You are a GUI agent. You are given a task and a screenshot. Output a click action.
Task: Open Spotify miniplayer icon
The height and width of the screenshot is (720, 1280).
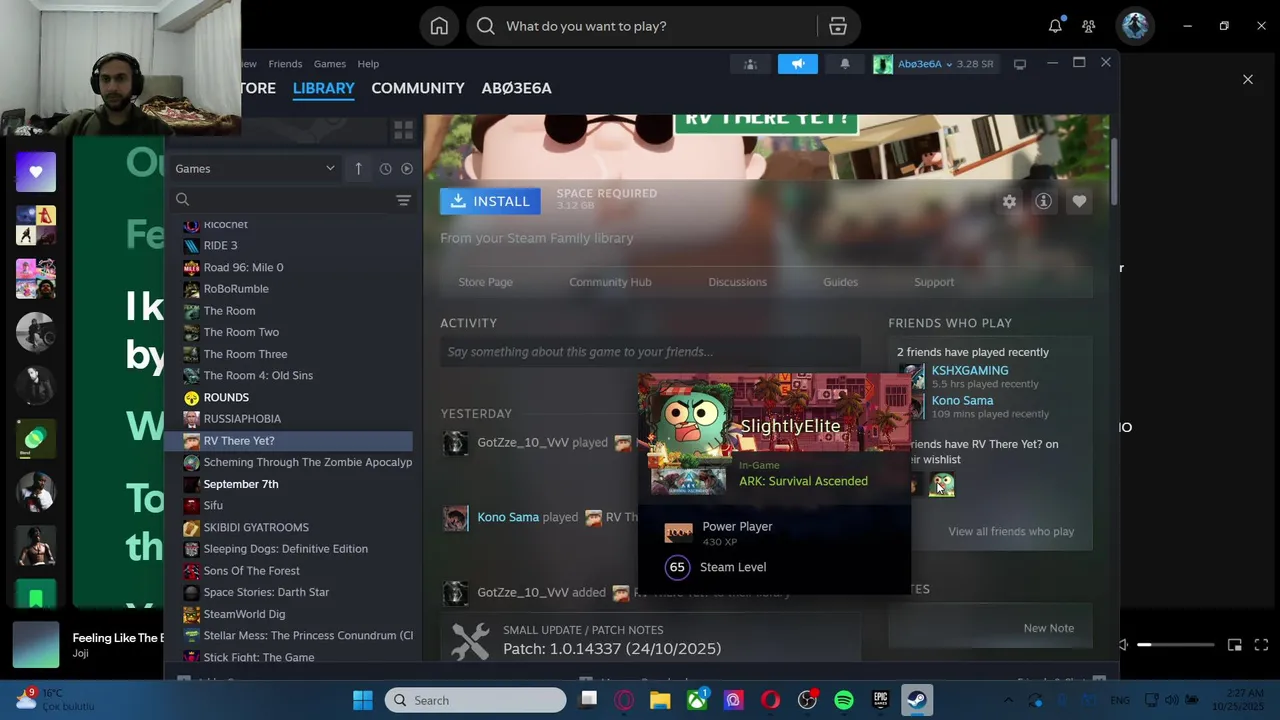pyautogui.click(x=1235, y=645)
